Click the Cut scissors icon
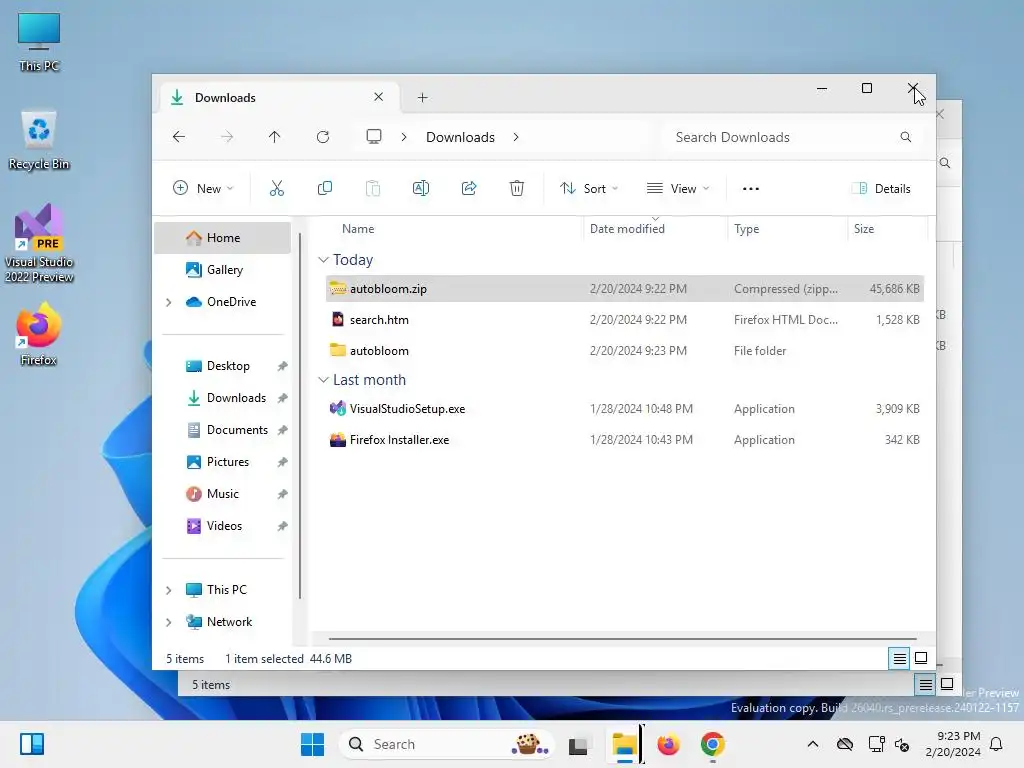The image size is (1024, 768). click(277, 189)
